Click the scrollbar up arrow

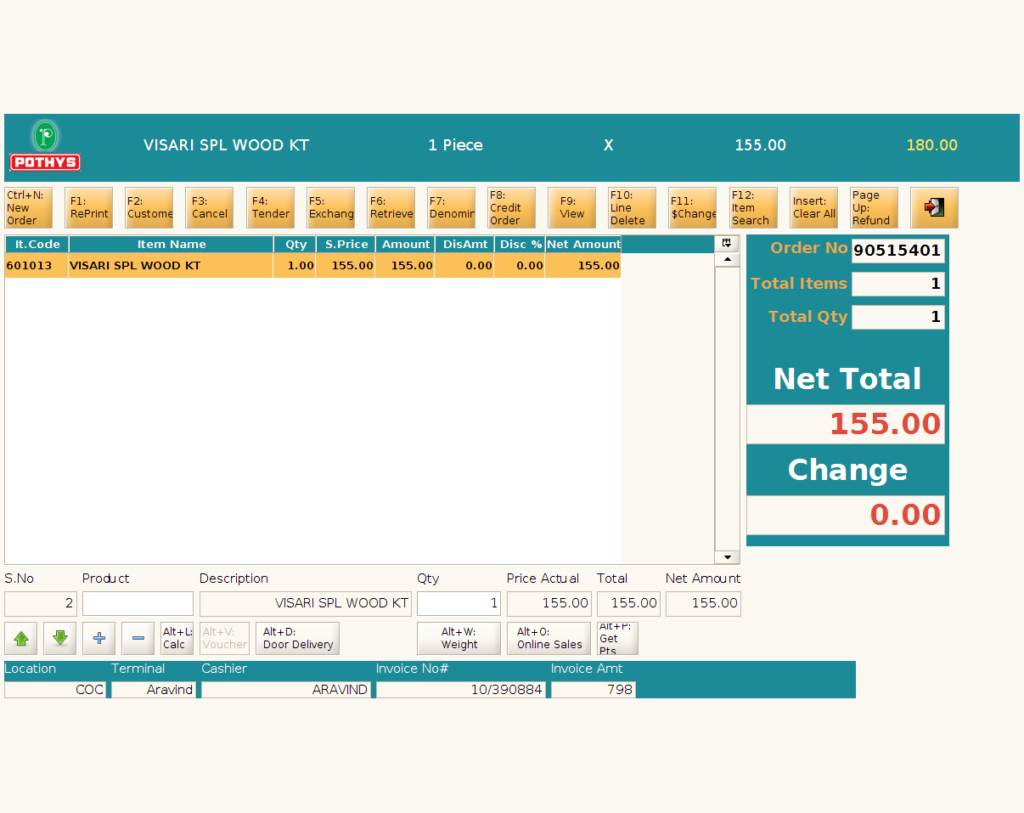[727, 260]
